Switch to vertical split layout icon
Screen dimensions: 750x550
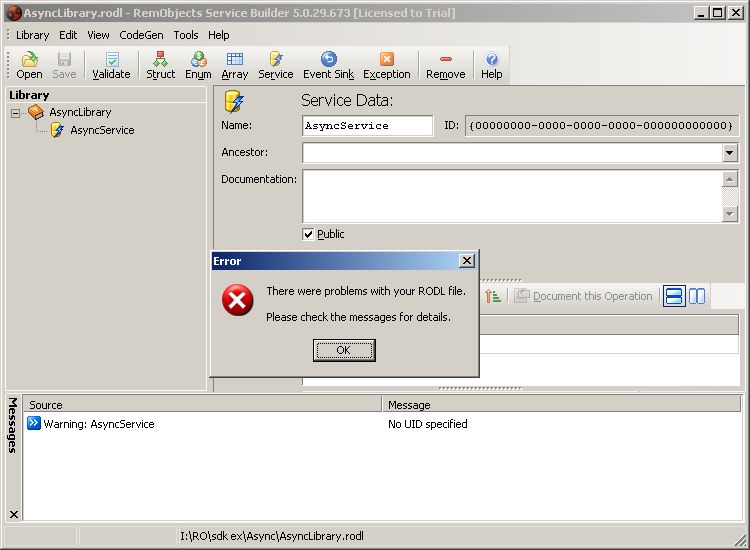697,296
